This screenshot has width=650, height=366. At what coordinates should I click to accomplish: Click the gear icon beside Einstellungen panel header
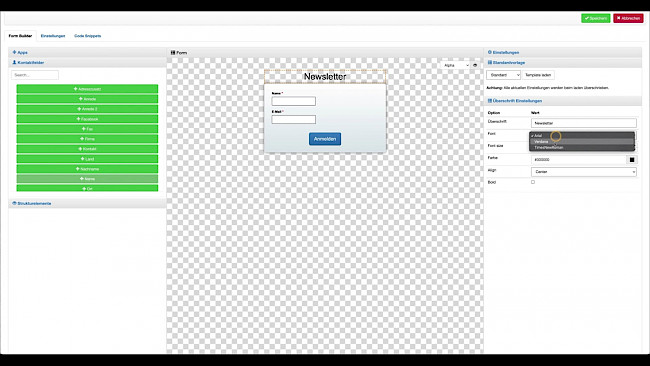click(490, 52)
